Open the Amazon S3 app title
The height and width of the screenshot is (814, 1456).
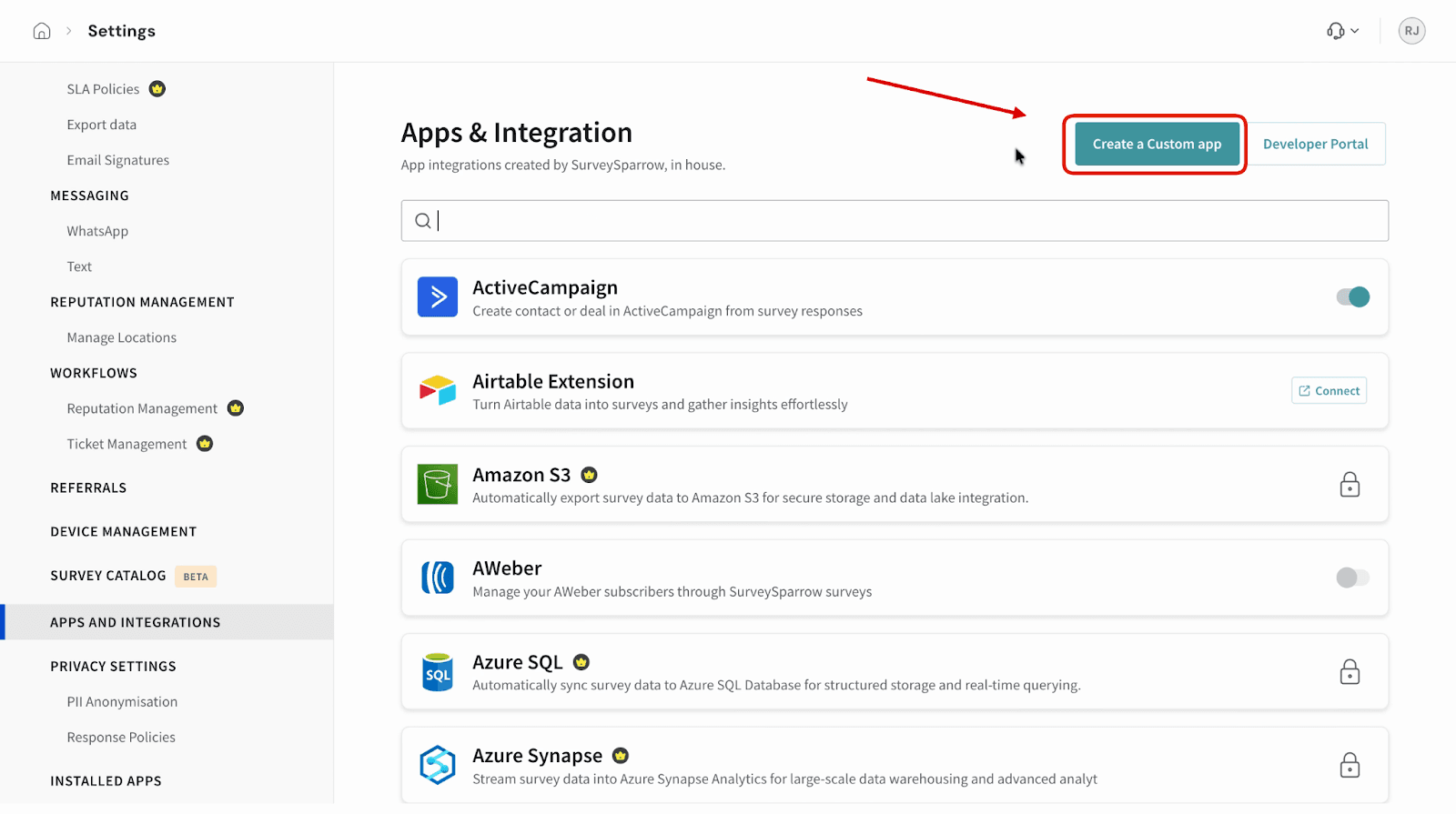[521, 475]
